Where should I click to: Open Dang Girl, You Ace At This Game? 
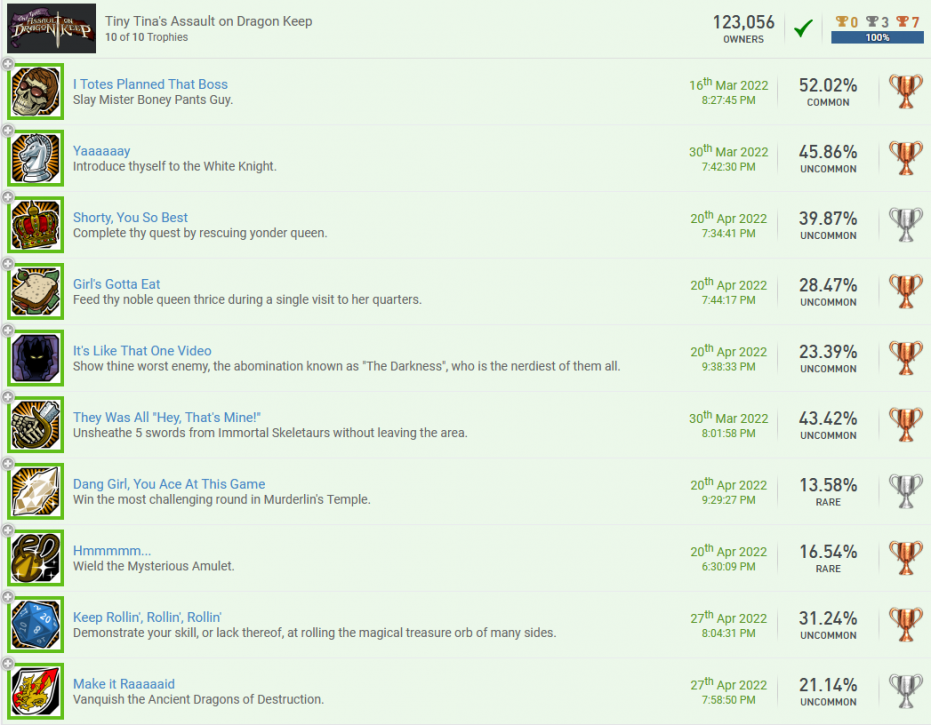point(169,484)
